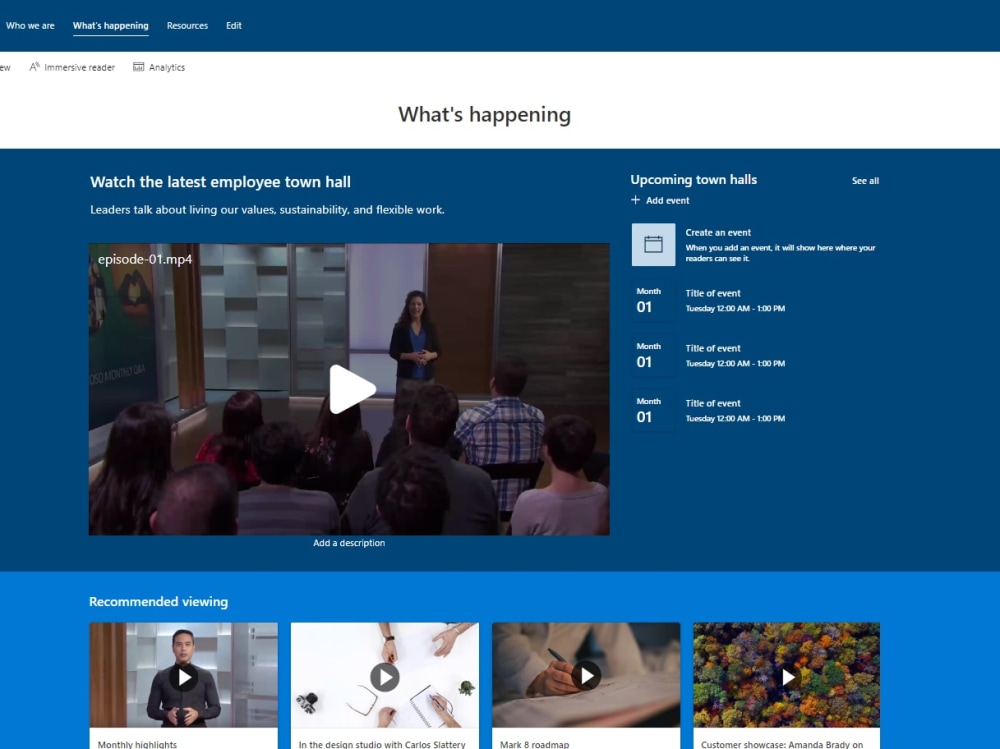Click Edit in the site navigation

[x=233, y=26]
